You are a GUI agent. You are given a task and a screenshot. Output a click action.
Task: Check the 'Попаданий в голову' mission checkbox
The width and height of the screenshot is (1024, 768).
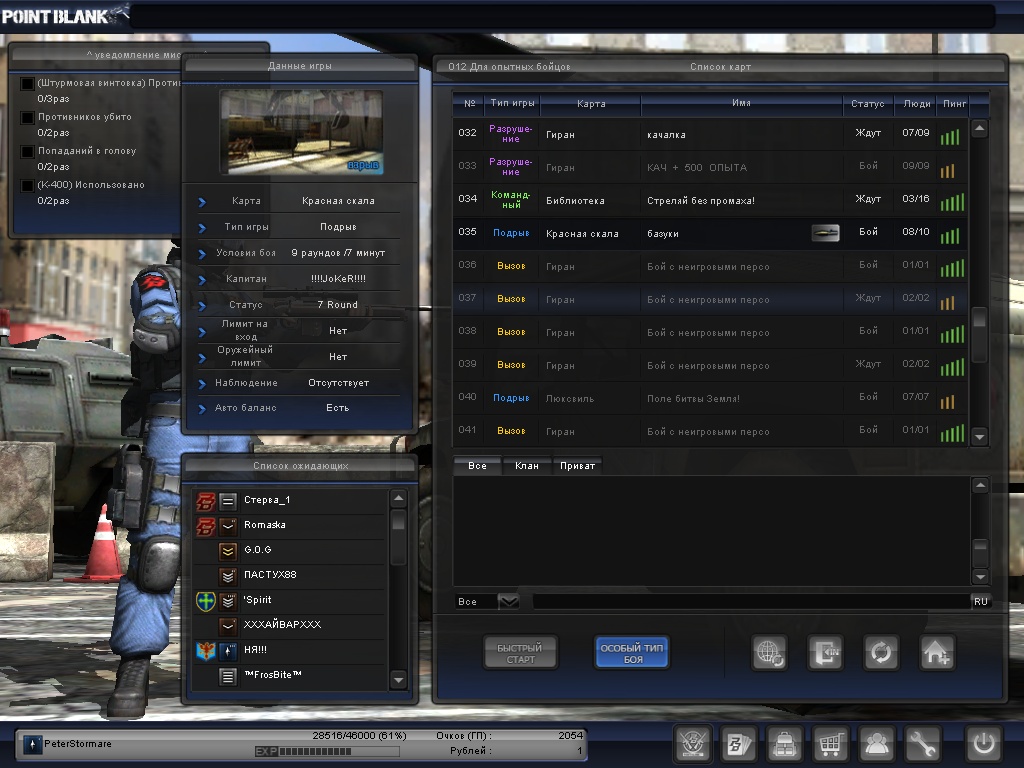pyautogui.click(x=28, y=152)
